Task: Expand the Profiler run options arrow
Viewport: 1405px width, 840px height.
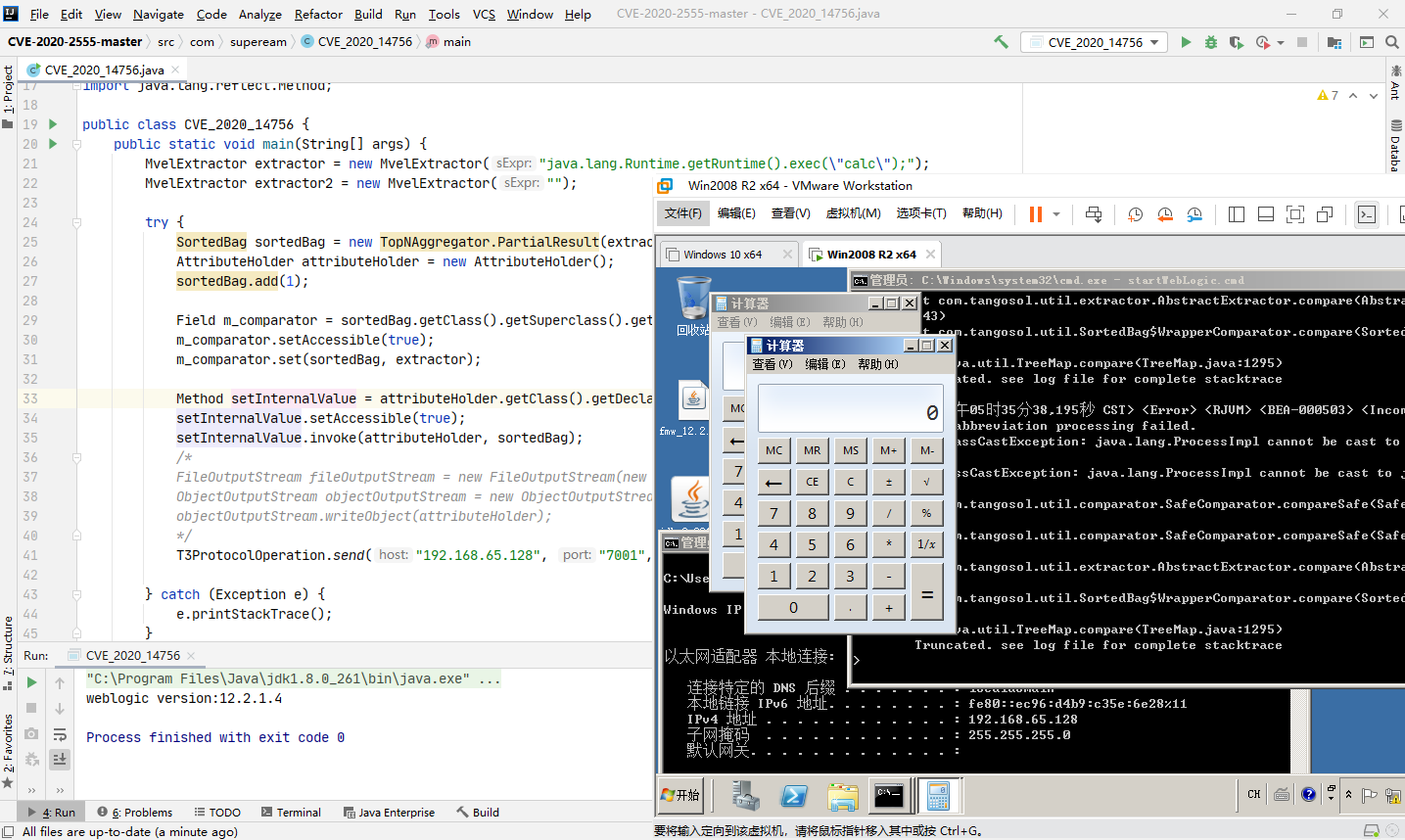Action: click(x=1281, y=43)
